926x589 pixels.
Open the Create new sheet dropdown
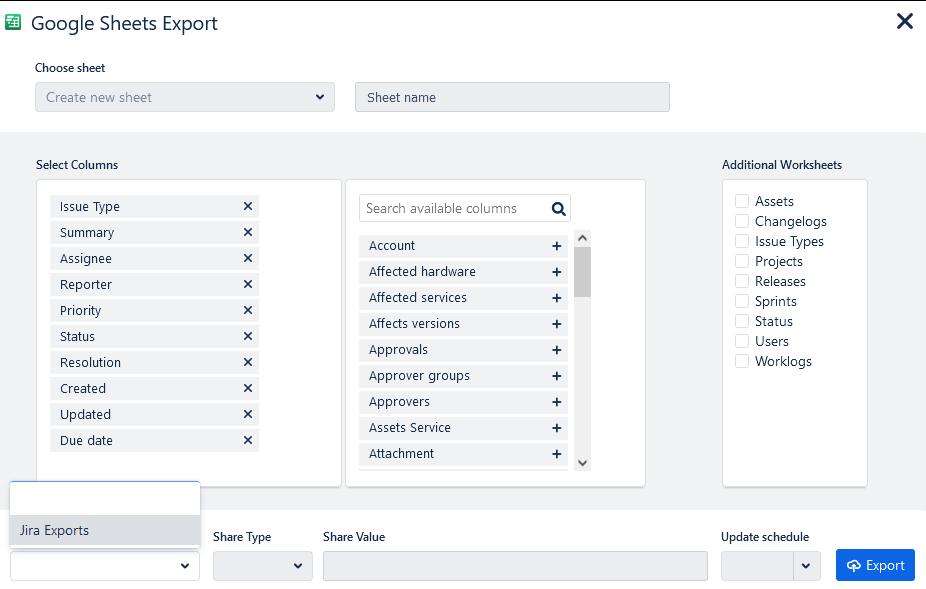coord(185,97)
